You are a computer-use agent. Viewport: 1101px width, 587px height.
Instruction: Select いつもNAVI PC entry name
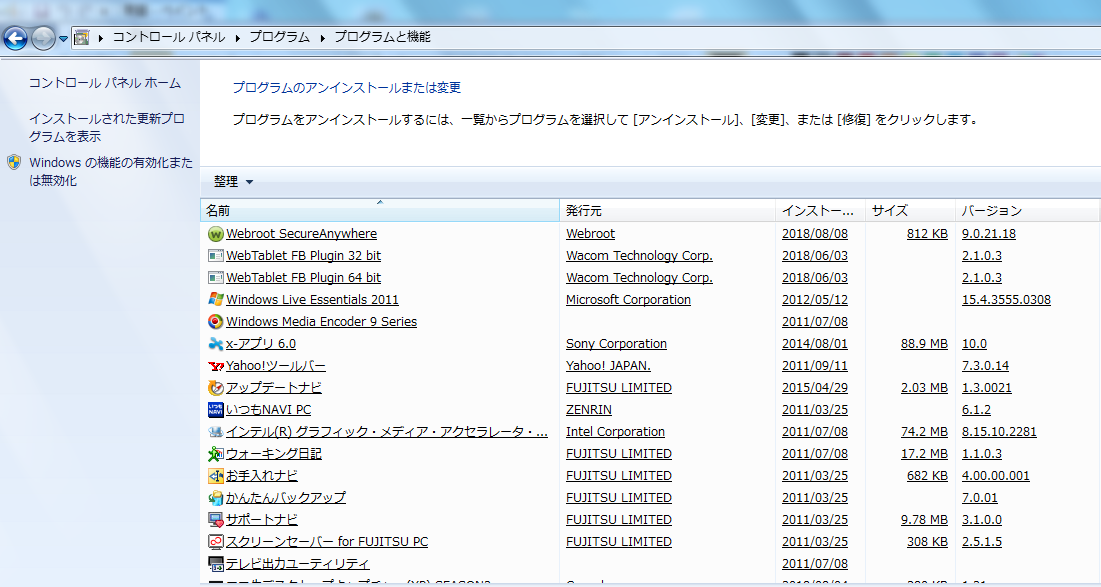pos(268,409)
